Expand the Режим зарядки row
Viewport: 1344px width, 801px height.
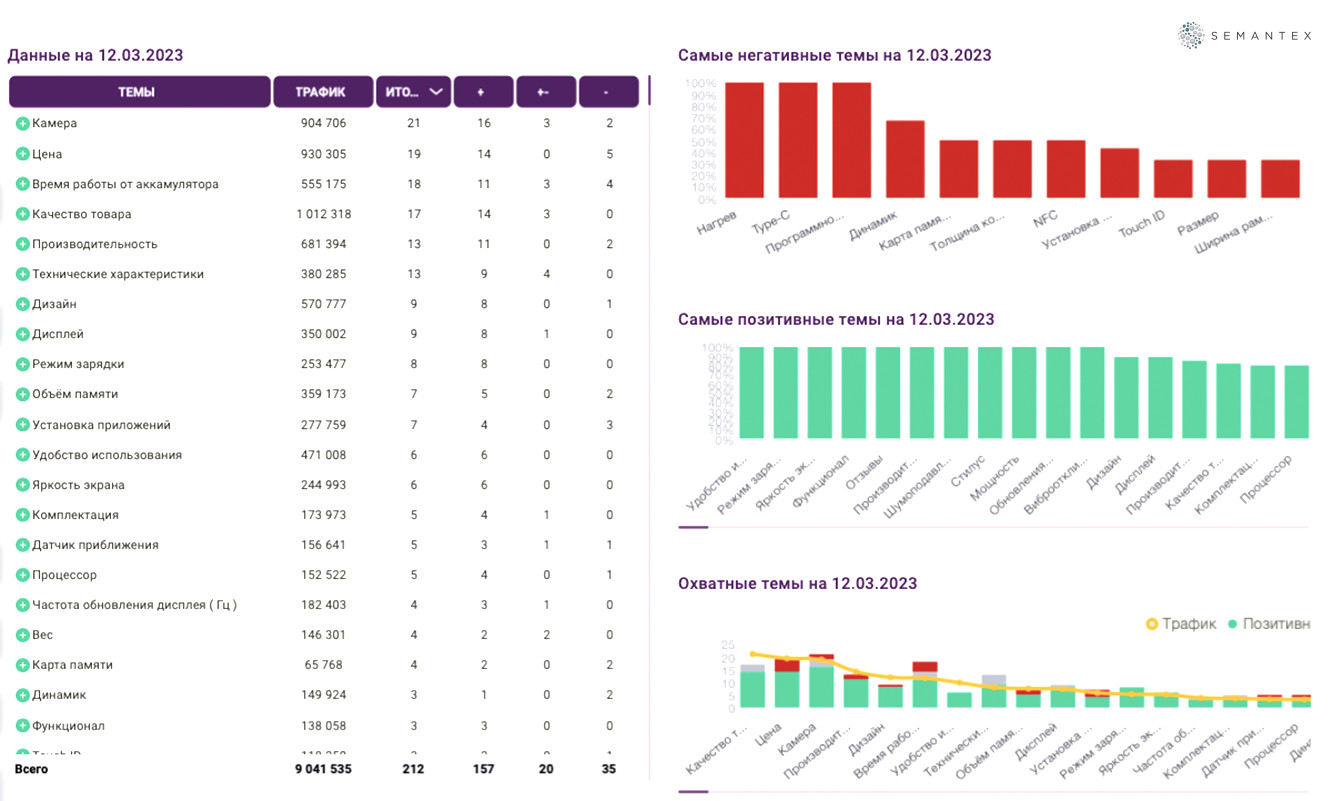(22, 364)
